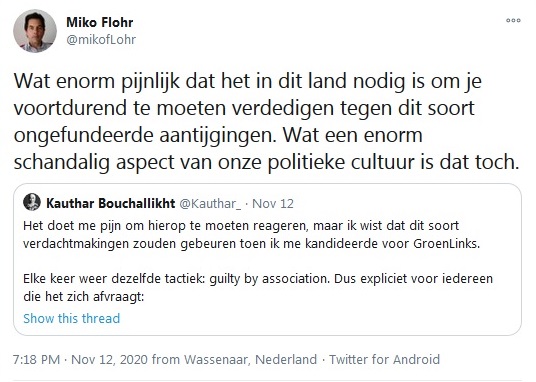The width and height of the screenshot is (536, 382).
Task: Open the Twitter for Android source link
Action: pyautogui.click(x=384, y=359)
